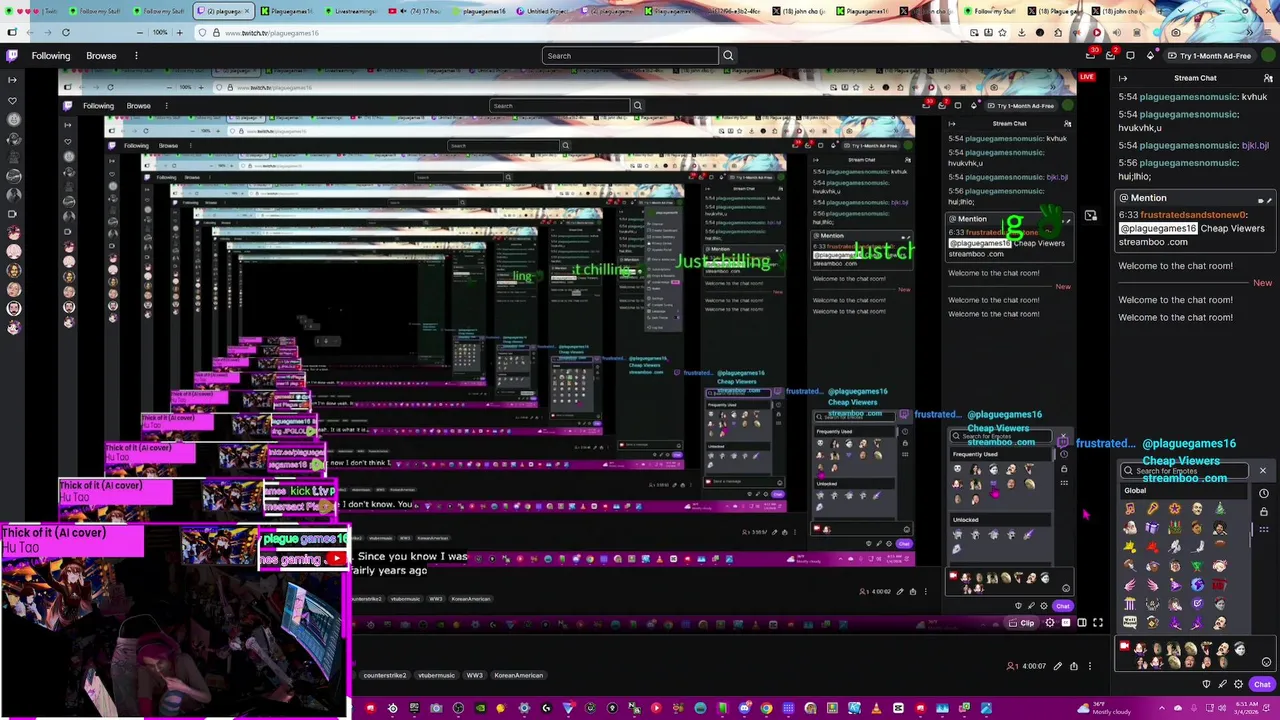Click the browser reload button
Viewport: 1280px width, 720px height.
pos(66,32)
